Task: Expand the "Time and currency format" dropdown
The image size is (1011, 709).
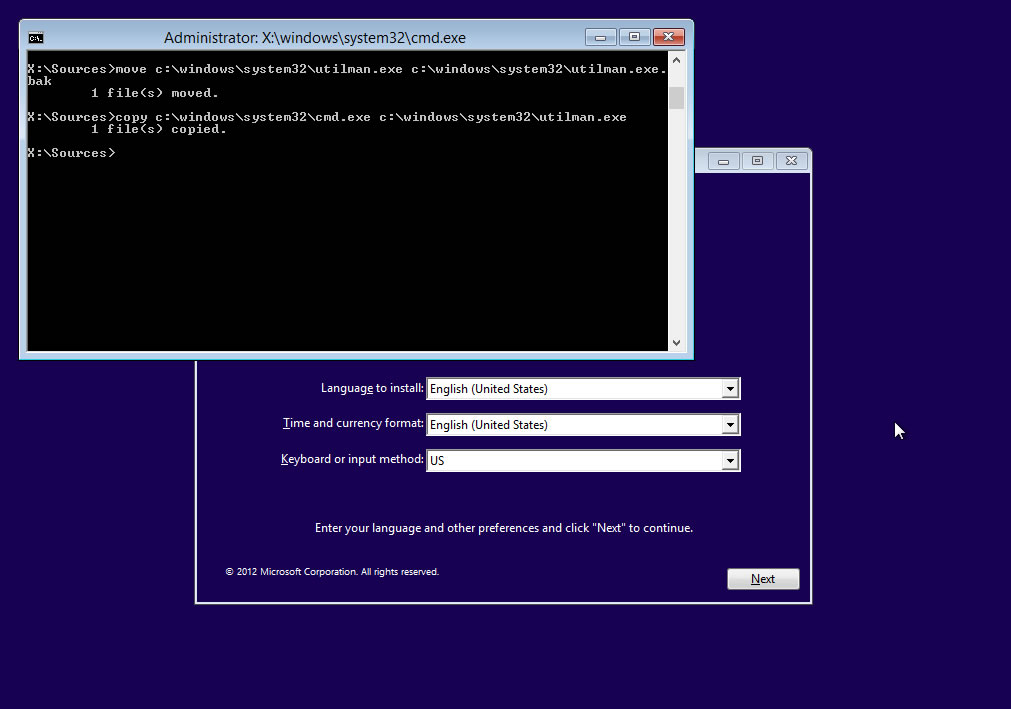Action: tap(731, 424)
